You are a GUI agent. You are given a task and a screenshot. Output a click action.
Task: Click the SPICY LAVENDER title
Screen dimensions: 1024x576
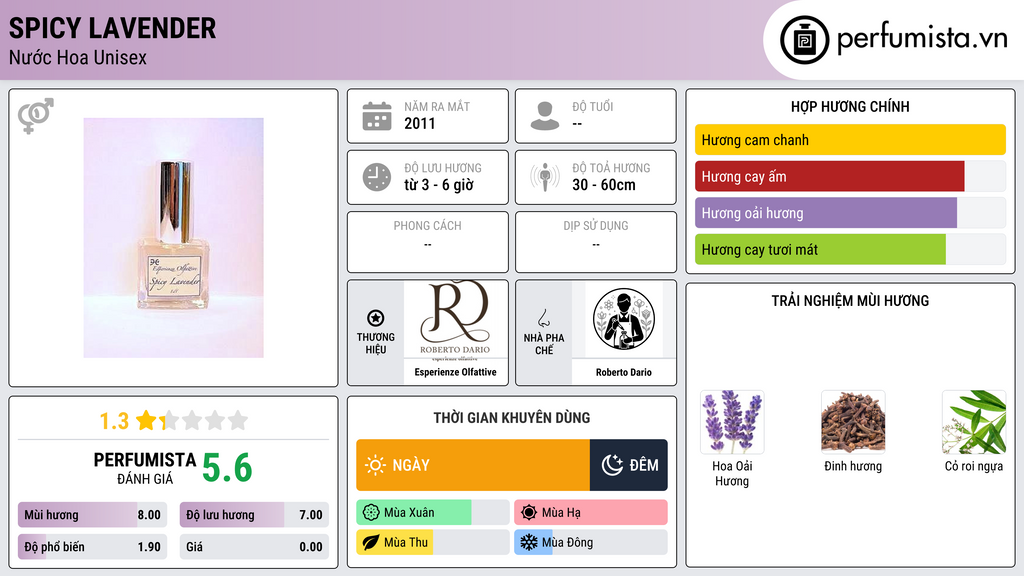(112, 28)
